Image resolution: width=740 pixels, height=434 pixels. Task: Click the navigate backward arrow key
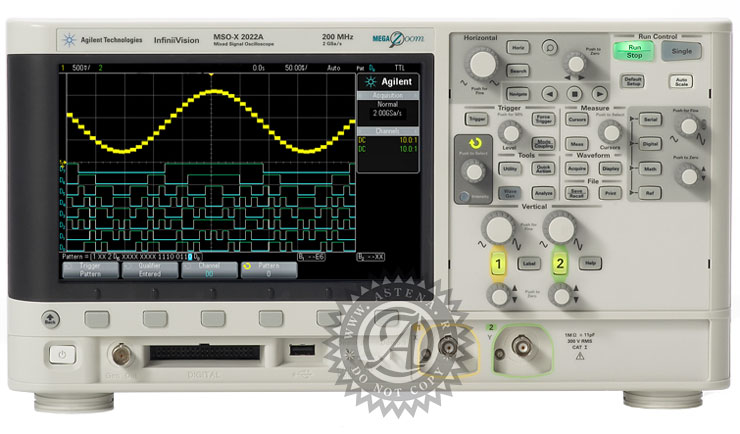549,94
